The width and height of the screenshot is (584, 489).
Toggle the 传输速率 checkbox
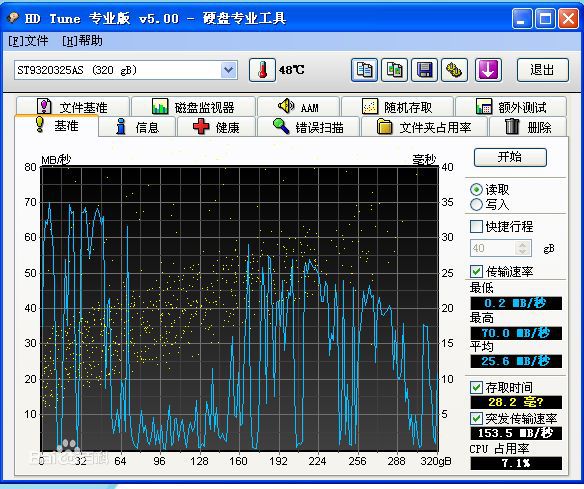476,272
